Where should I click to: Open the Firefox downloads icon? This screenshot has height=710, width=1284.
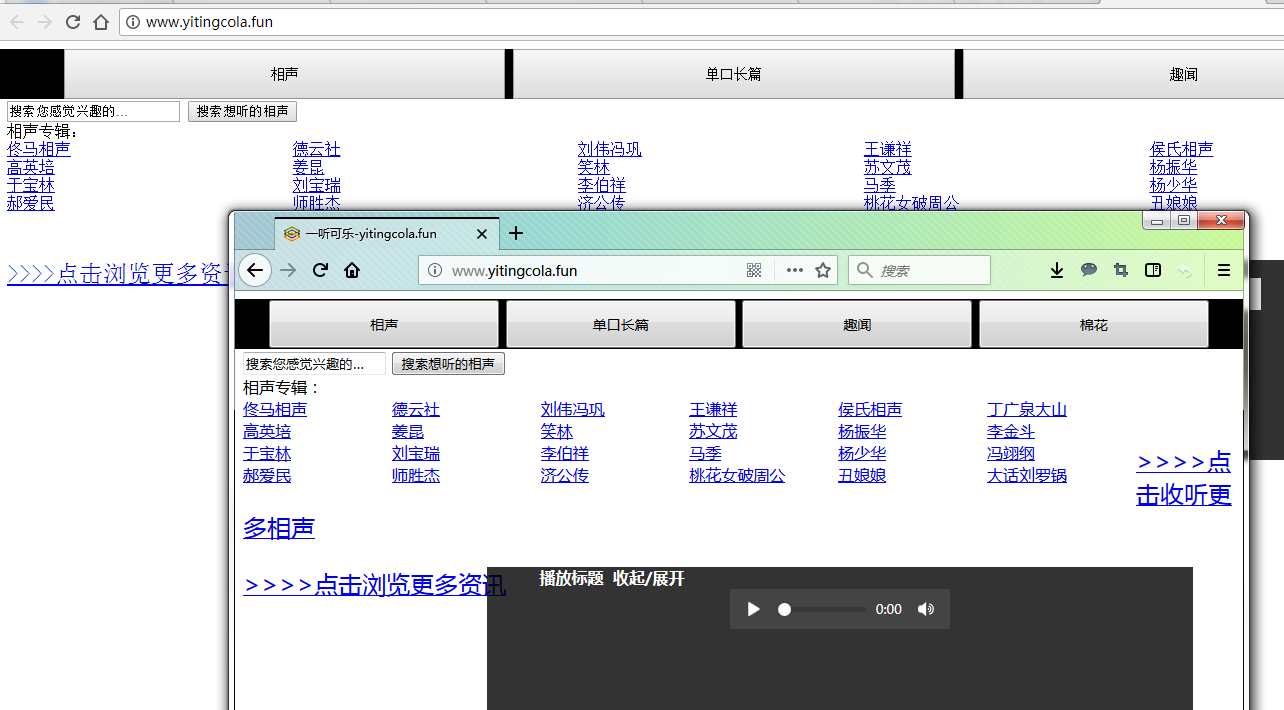(x=1057, y=270)
